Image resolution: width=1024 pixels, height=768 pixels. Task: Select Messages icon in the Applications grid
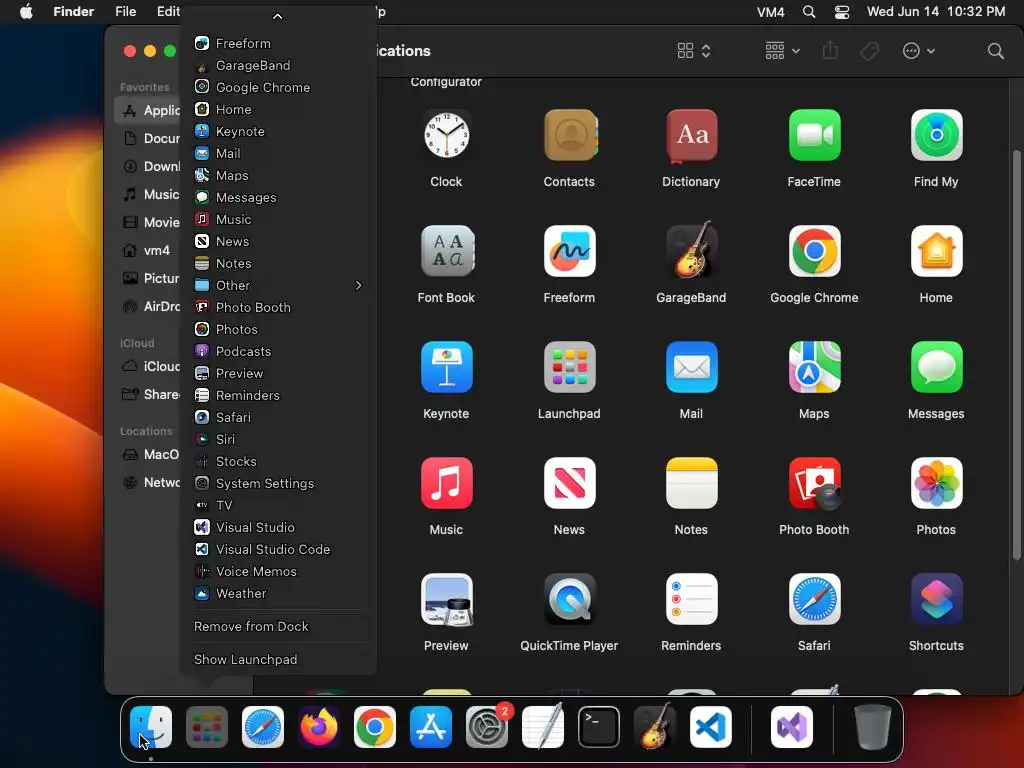(936, 367)
